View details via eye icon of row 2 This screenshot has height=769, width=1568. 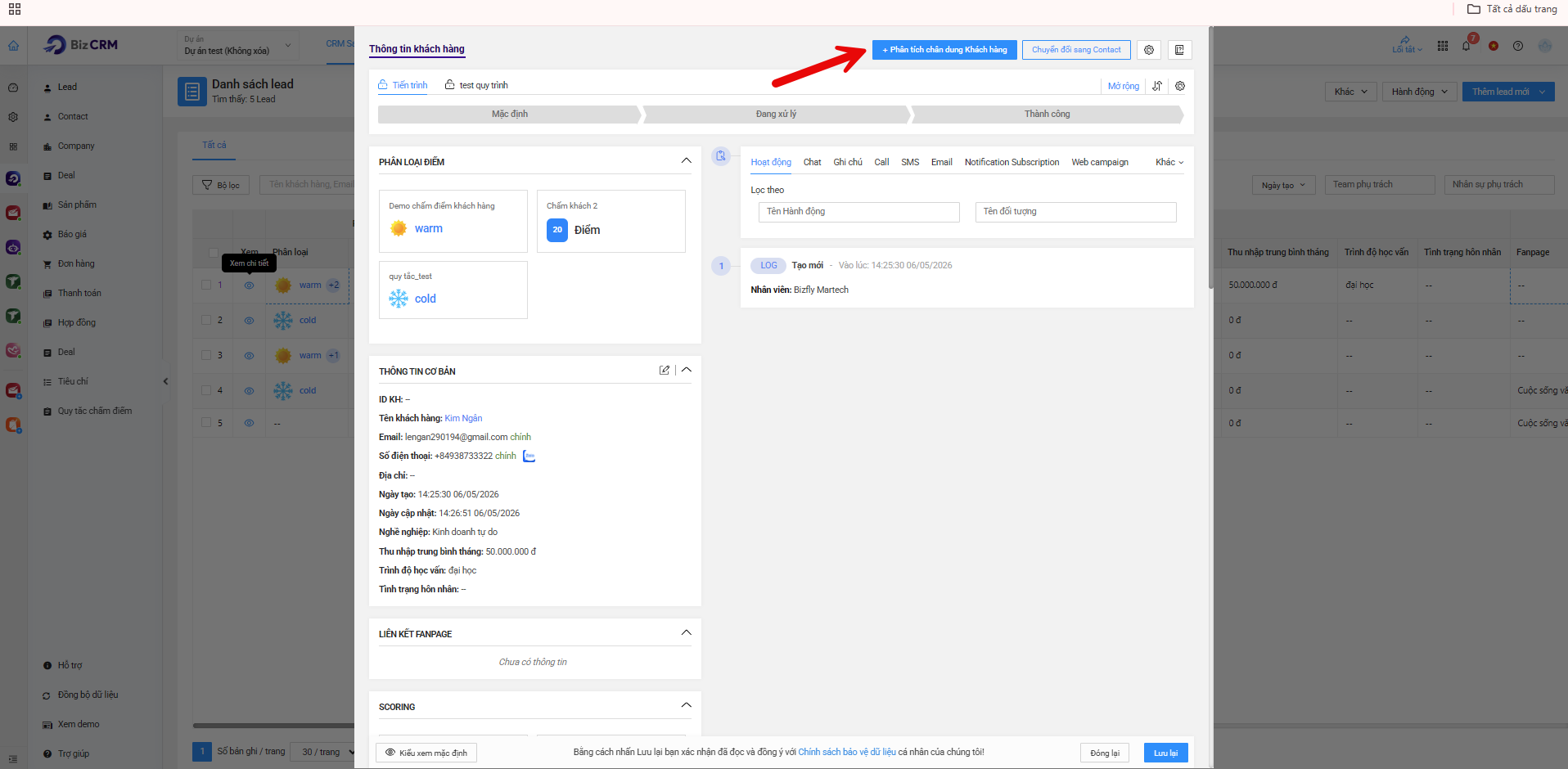[249, 320]
